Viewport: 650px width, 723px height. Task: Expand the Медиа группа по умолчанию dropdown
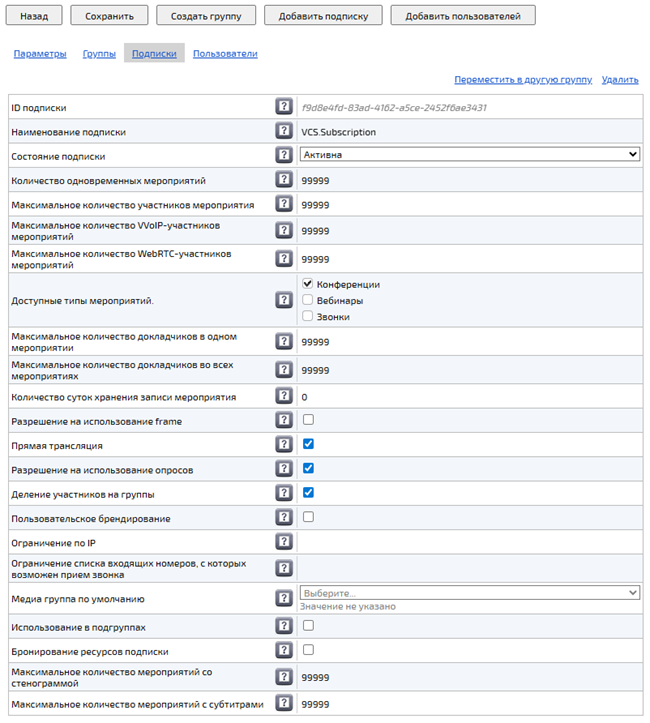point(470,593)
